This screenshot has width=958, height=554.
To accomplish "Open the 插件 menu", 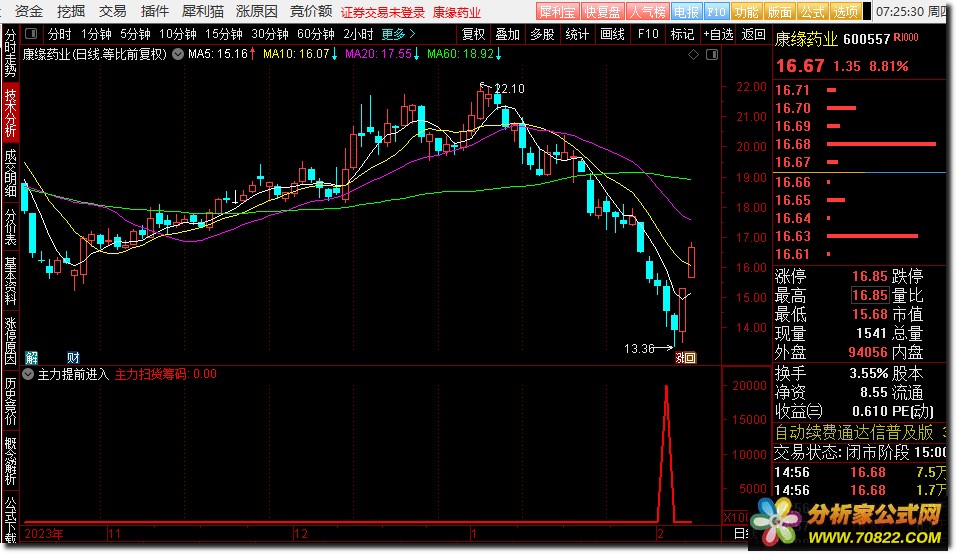I will pyautogui.click(x=155, y=11).
